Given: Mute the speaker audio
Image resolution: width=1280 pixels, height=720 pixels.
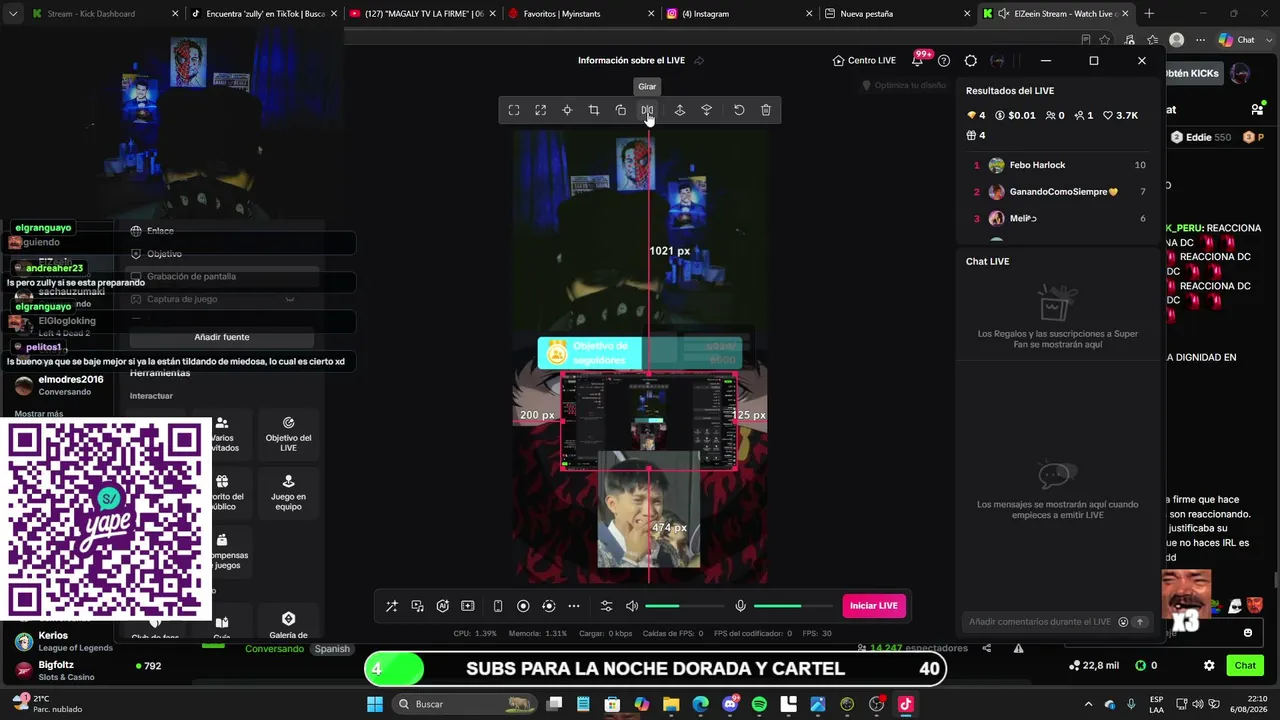Looking at the screenshot, I should pos(632,606).
